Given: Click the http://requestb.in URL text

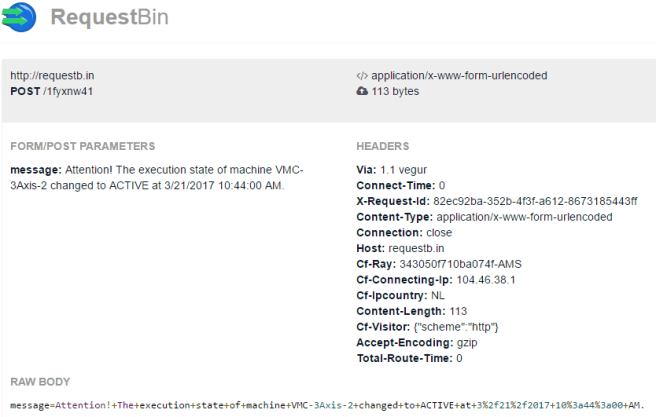Looking at the screenshot, I should (x=52, y=76).
